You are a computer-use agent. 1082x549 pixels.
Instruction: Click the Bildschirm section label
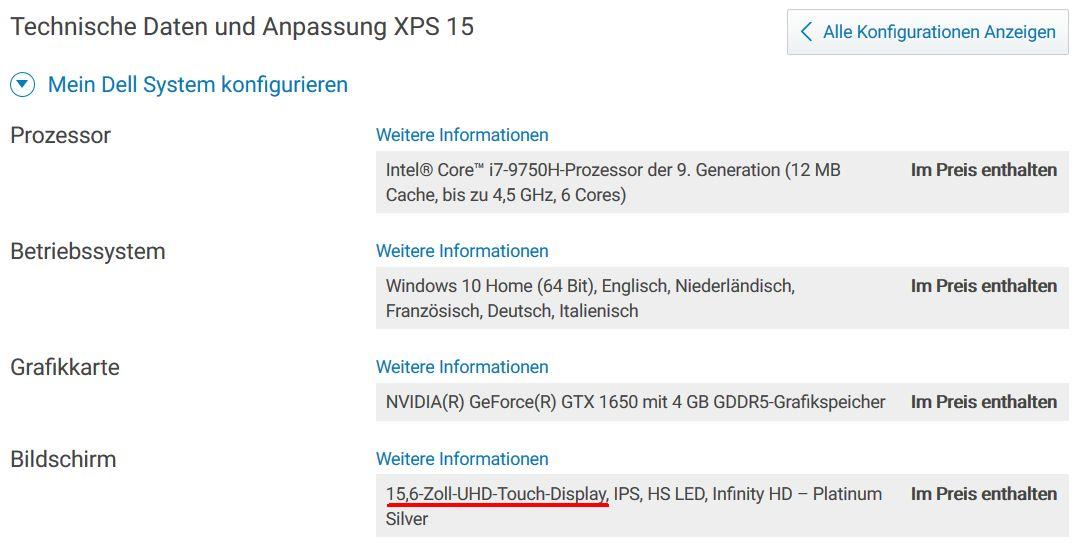click(x=63, y=459)
